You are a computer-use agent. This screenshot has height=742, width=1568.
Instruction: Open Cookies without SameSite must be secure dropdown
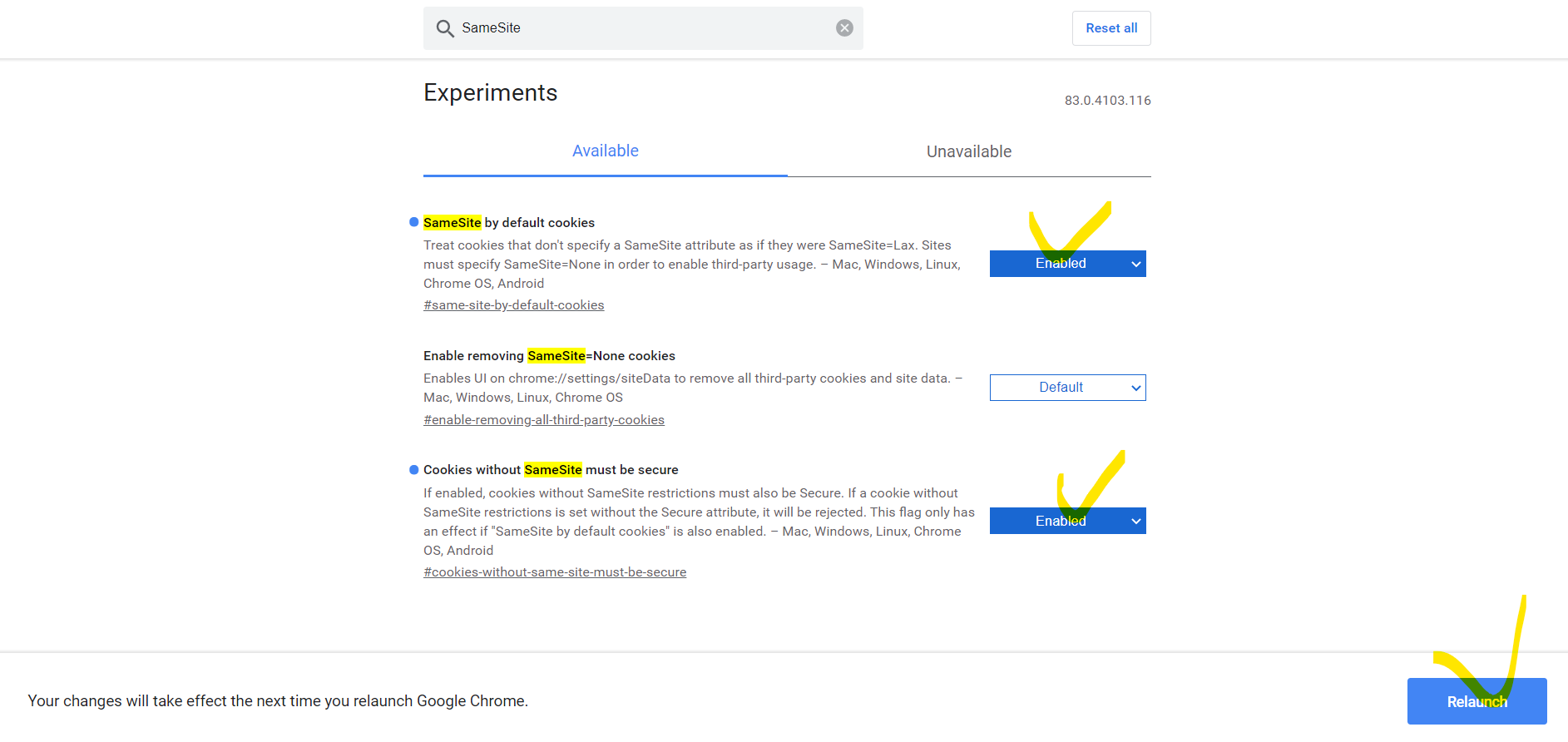pos(1068,521)
